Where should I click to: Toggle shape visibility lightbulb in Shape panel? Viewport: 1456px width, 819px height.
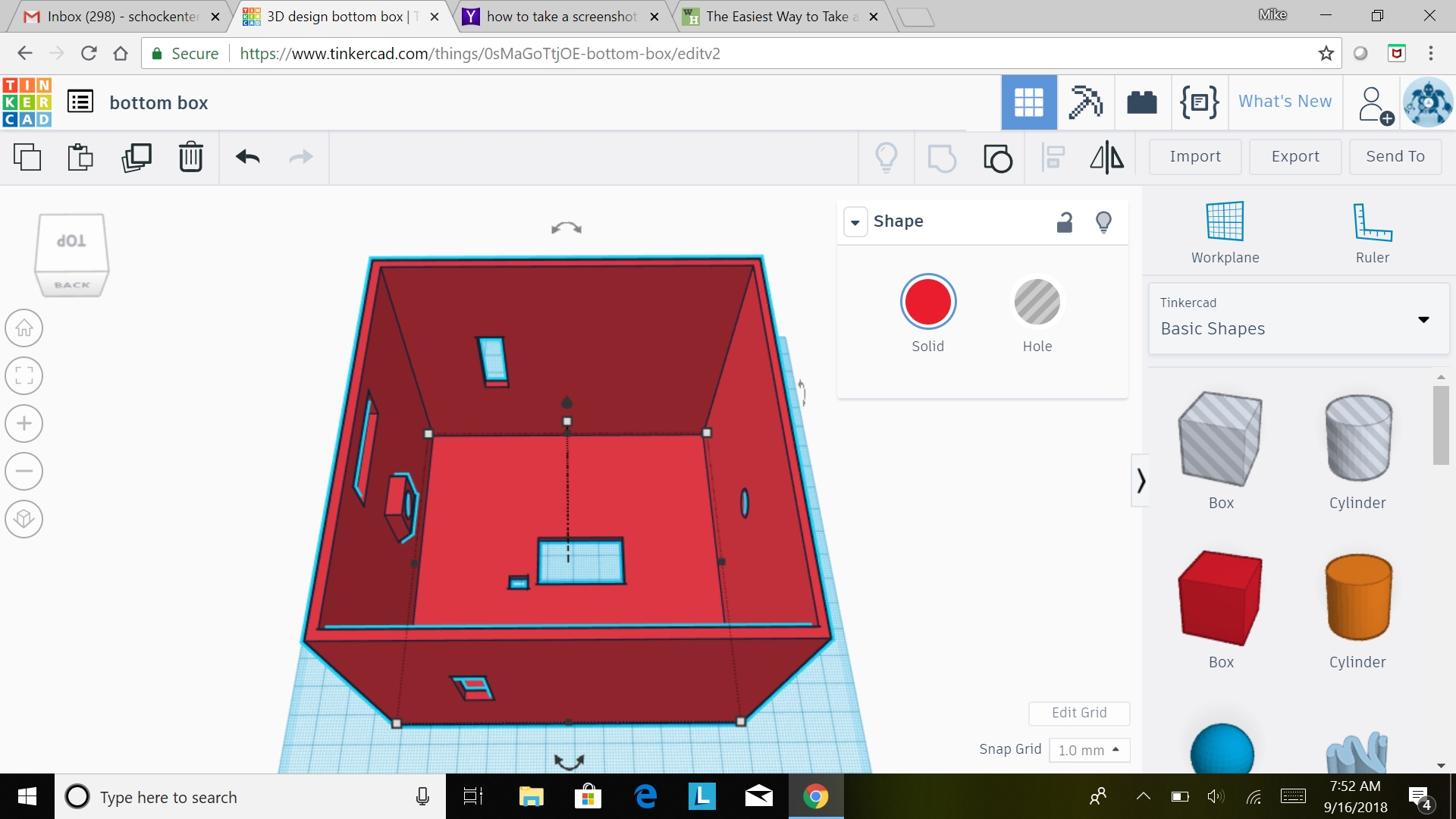(1104, 221)
